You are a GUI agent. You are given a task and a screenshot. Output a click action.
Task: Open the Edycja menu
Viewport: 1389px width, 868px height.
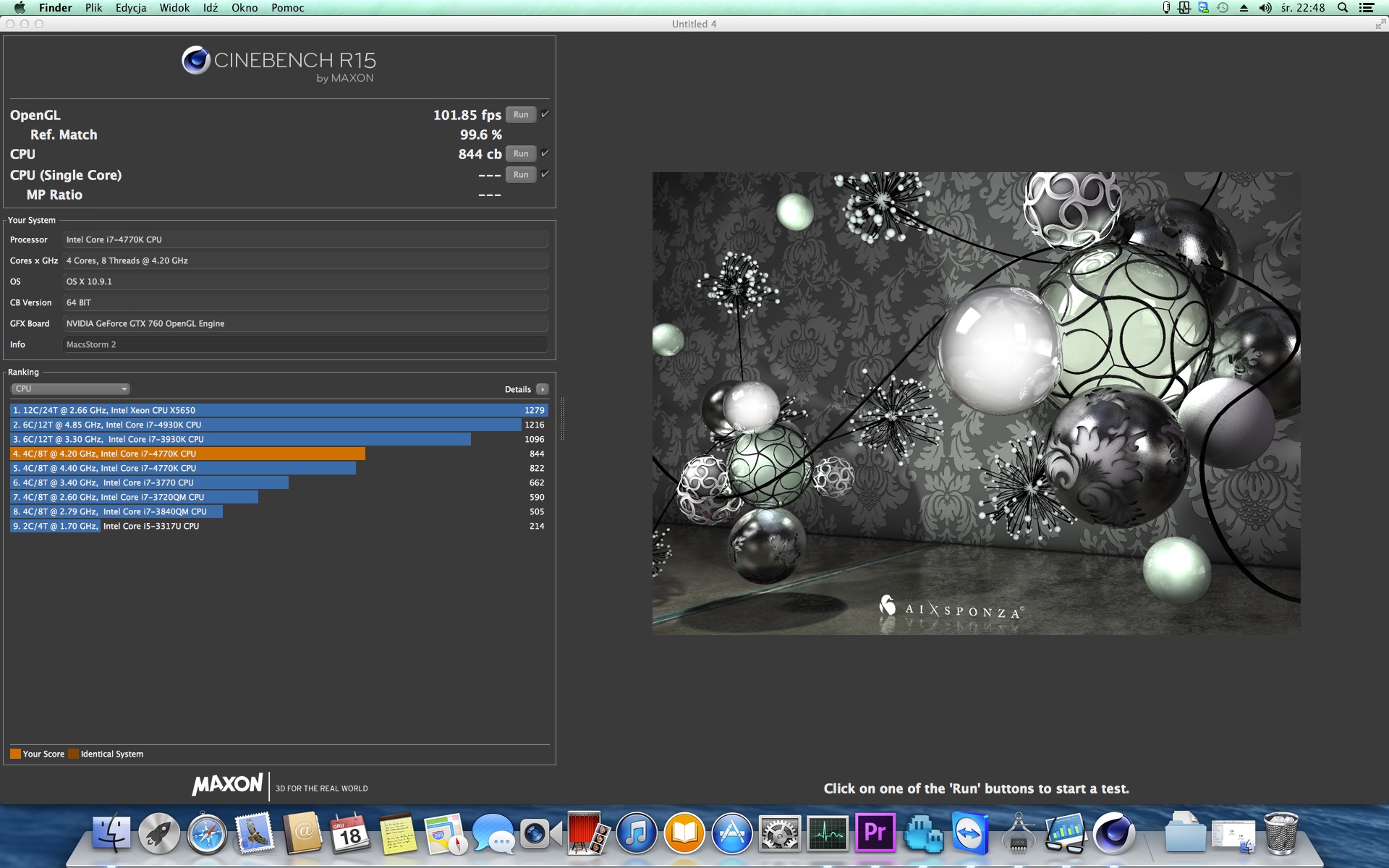pyautogui.click(x=131, y=8)
